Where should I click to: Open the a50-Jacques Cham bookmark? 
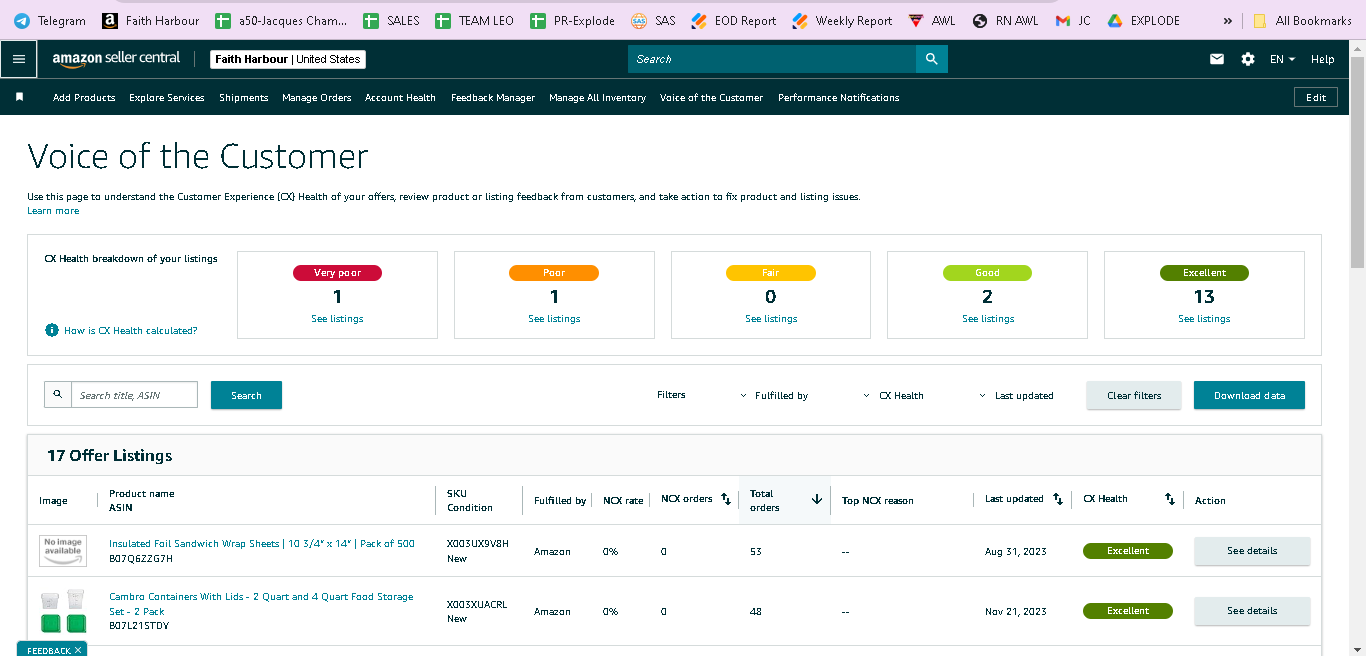click(281, 20)
